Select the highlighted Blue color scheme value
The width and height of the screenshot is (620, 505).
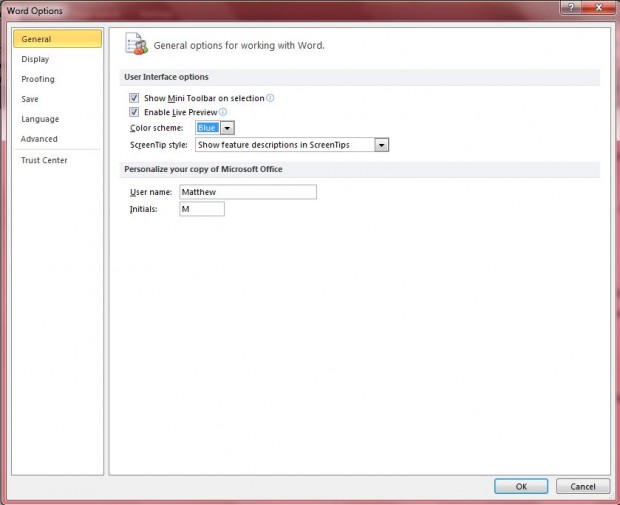207,128
